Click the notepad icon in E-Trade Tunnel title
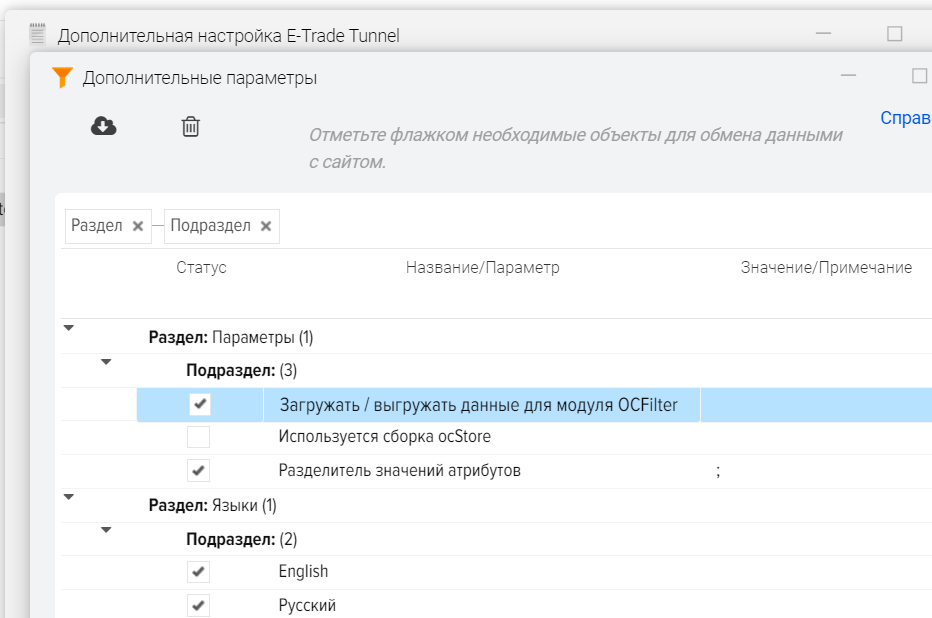932x618 pixels. 38,35
